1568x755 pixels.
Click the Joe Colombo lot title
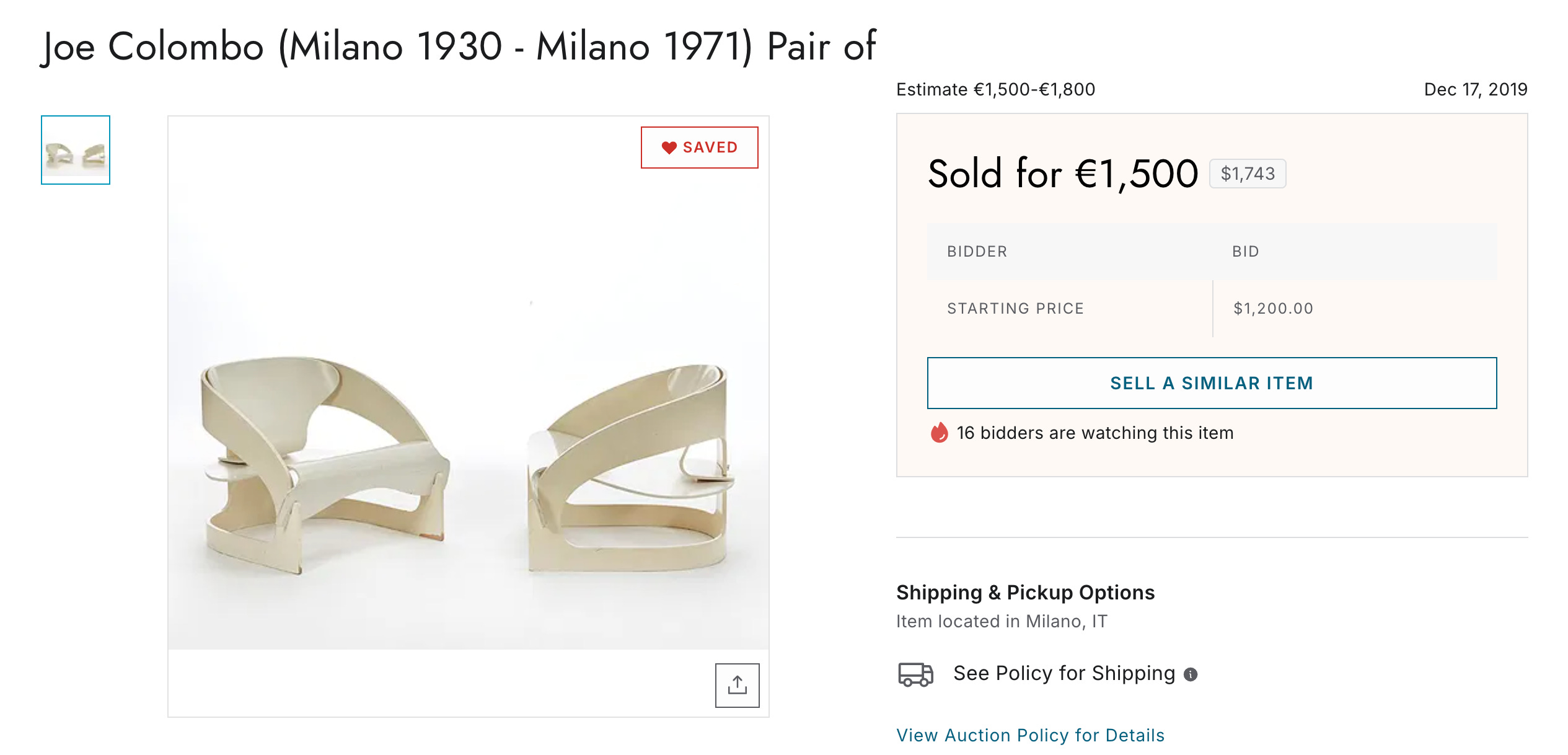[459, 46]
